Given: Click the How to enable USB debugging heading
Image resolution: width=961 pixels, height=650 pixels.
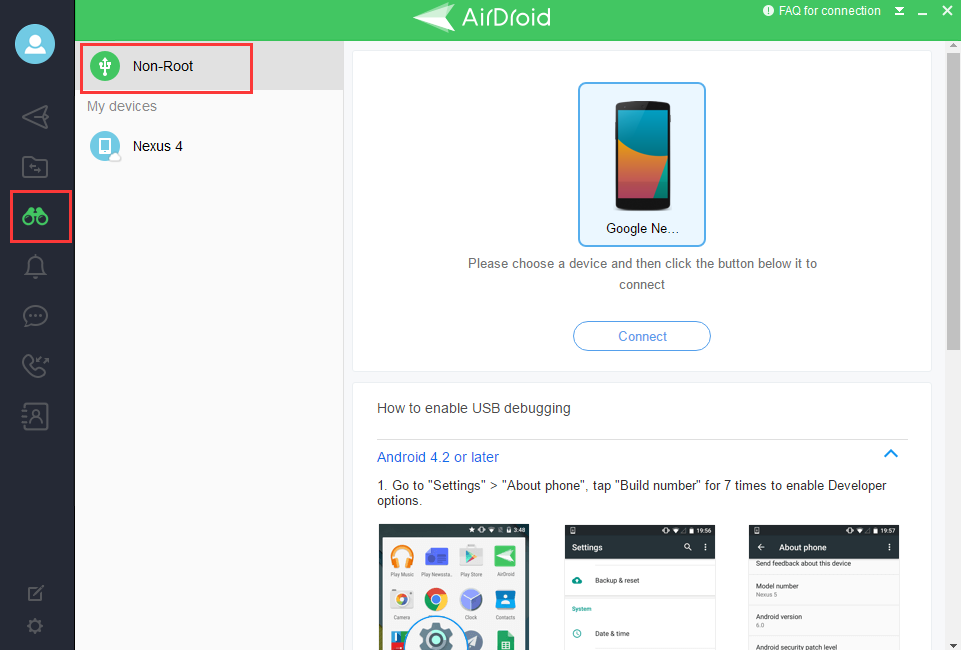Looking at the screenshot, I should point(474,408).
